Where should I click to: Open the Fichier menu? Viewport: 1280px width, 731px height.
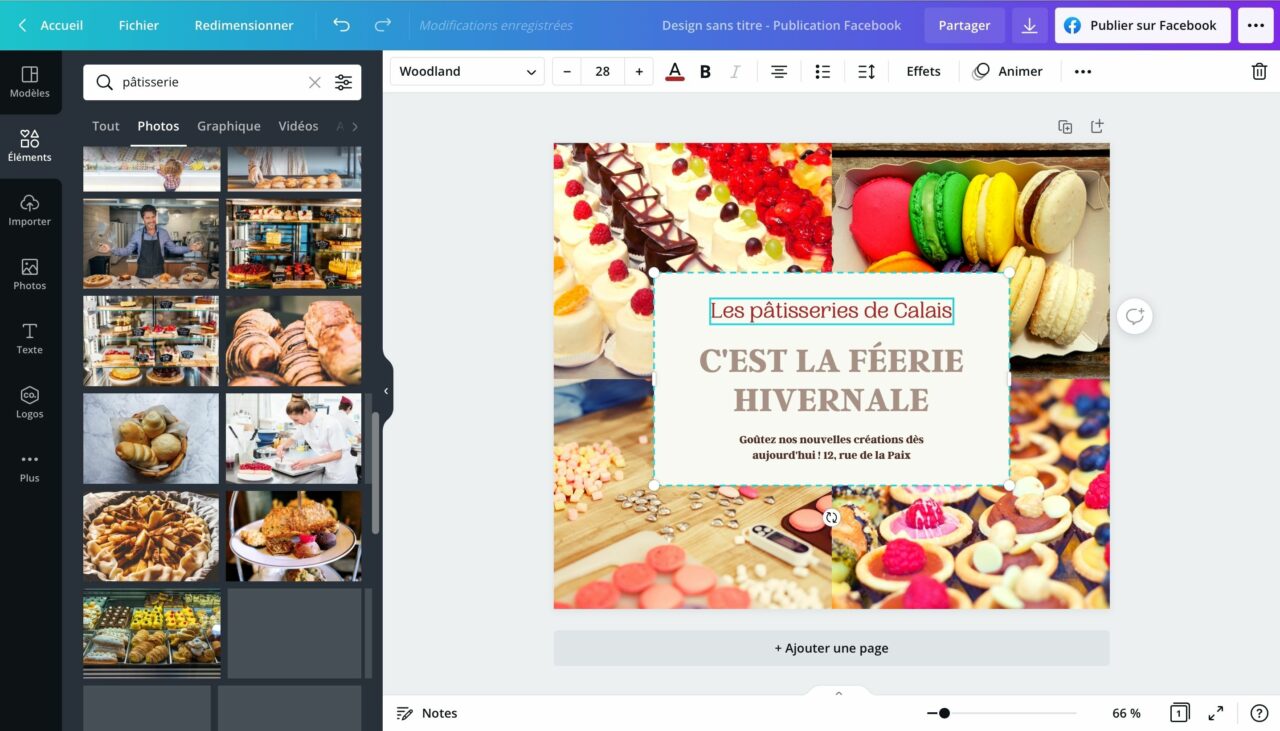click(138, 25)
